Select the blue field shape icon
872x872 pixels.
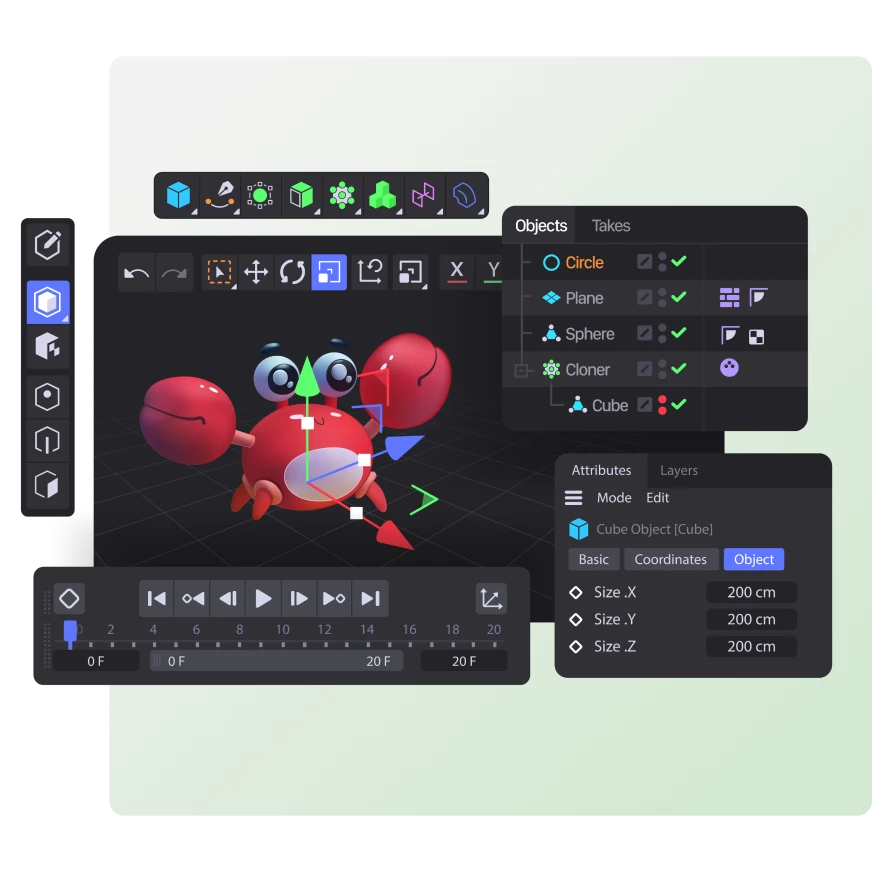tap(464, 195)
